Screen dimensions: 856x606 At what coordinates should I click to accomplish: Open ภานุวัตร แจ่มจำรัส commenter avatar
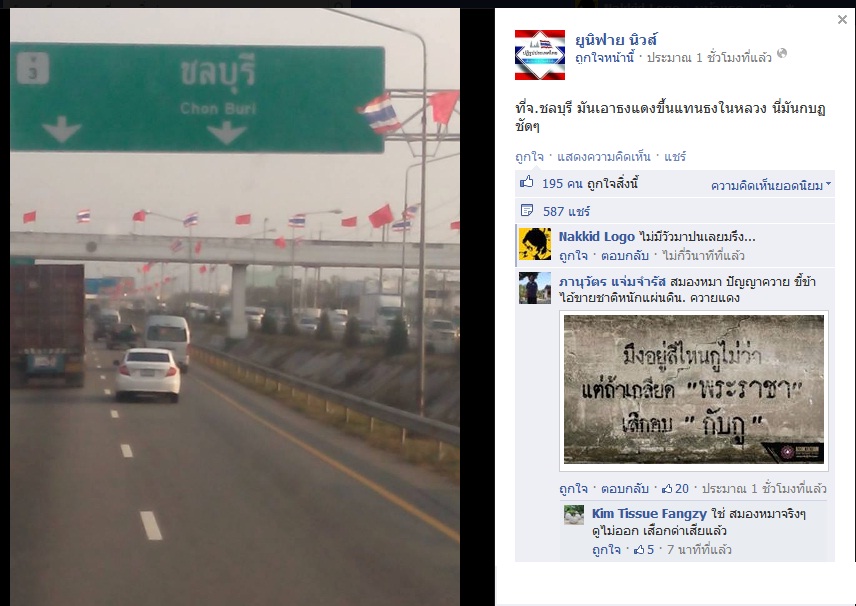tap(534, 288)
